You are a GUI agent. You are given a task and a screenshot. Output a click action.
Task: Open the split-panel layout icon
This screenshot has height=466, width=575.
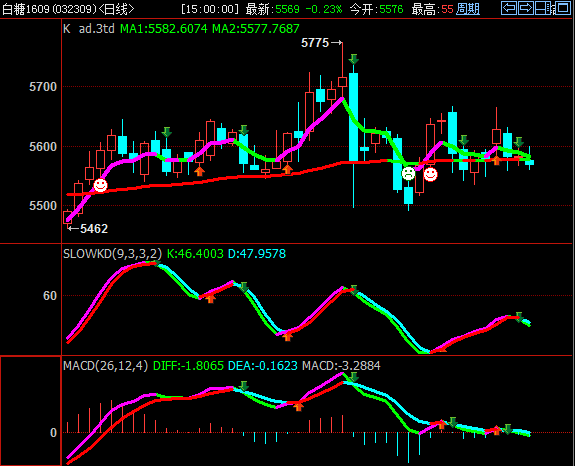(544, 8)
